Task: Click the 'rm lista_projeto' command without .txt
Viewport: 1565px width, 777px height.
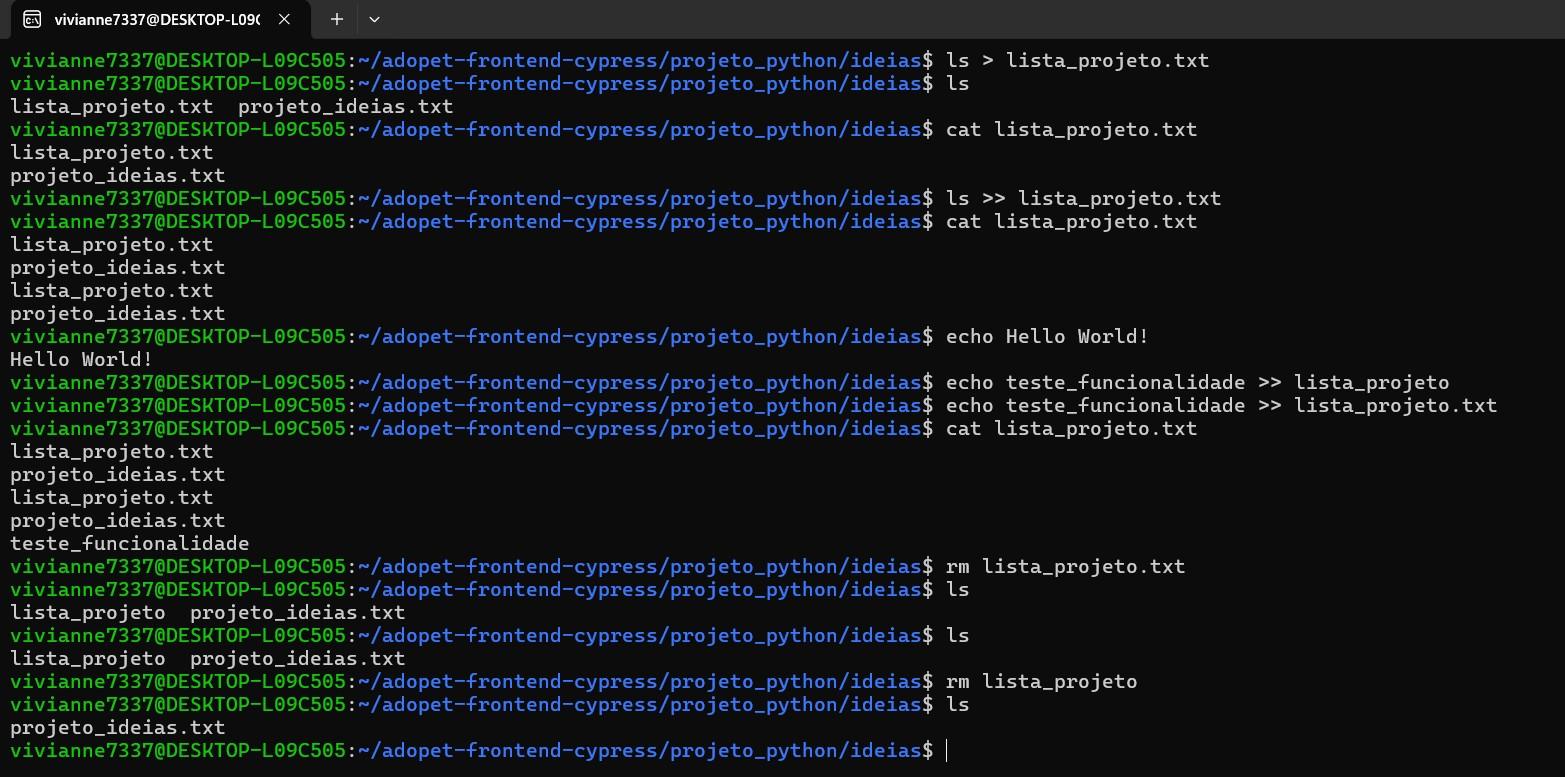Action: pos(1041,681)
